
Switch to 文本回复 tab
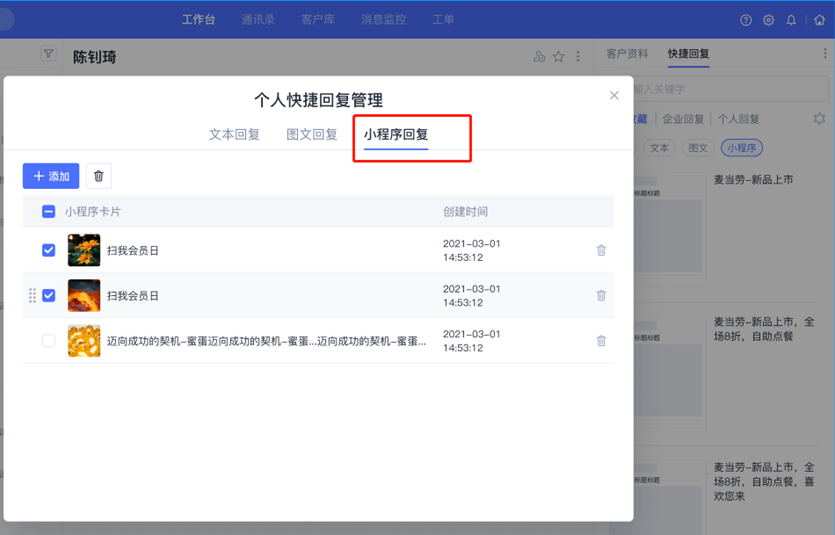coord(234,135)
